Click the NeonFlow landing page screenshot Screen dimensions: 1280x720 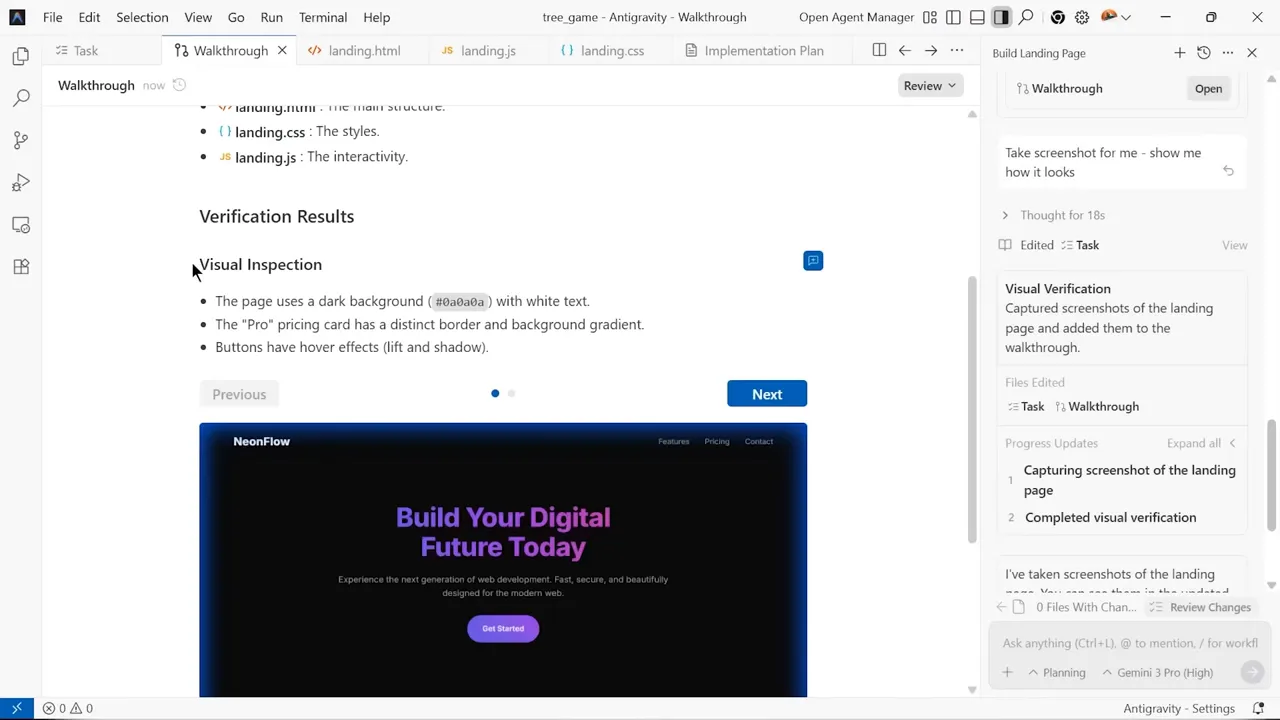pyautogui.click(x=503, y=560)
